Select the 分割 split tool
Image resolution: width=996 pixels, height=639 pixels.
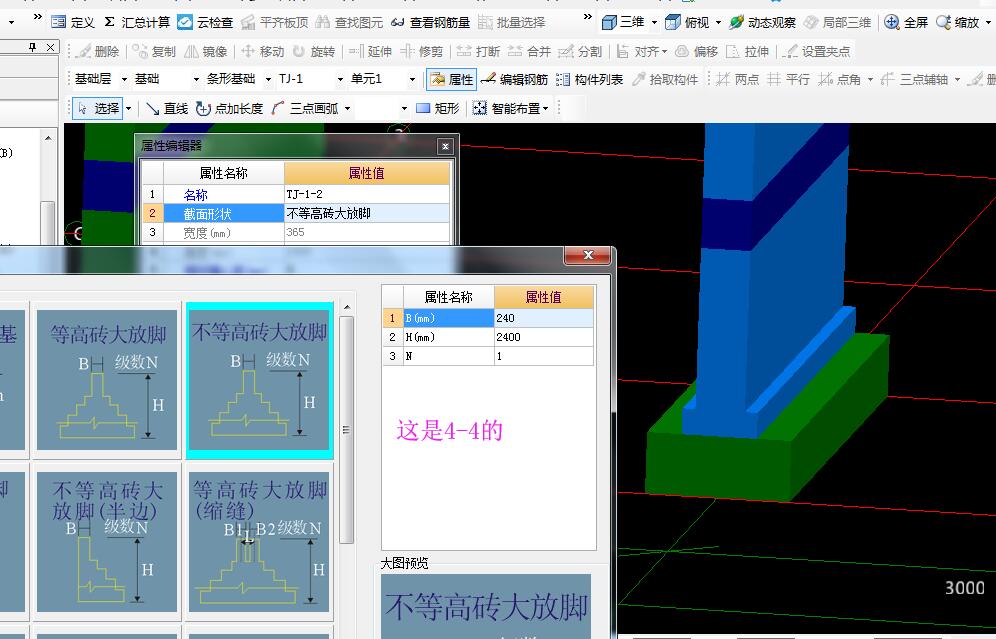pyautogui.click(x=581, y=51)
